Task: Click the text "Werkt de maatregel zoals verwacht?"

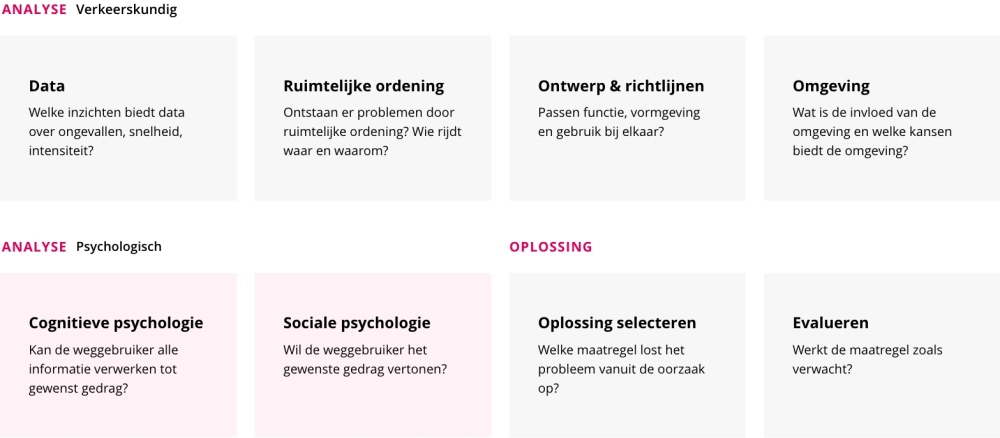Action: 867,359
